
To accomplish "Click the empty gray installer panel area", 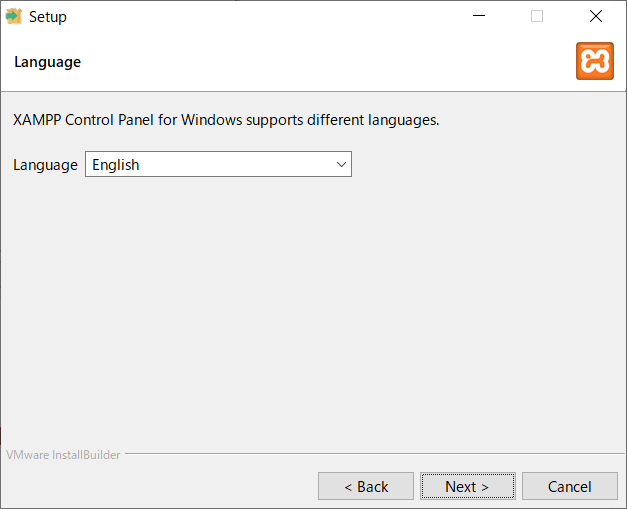I will point(314,312).
